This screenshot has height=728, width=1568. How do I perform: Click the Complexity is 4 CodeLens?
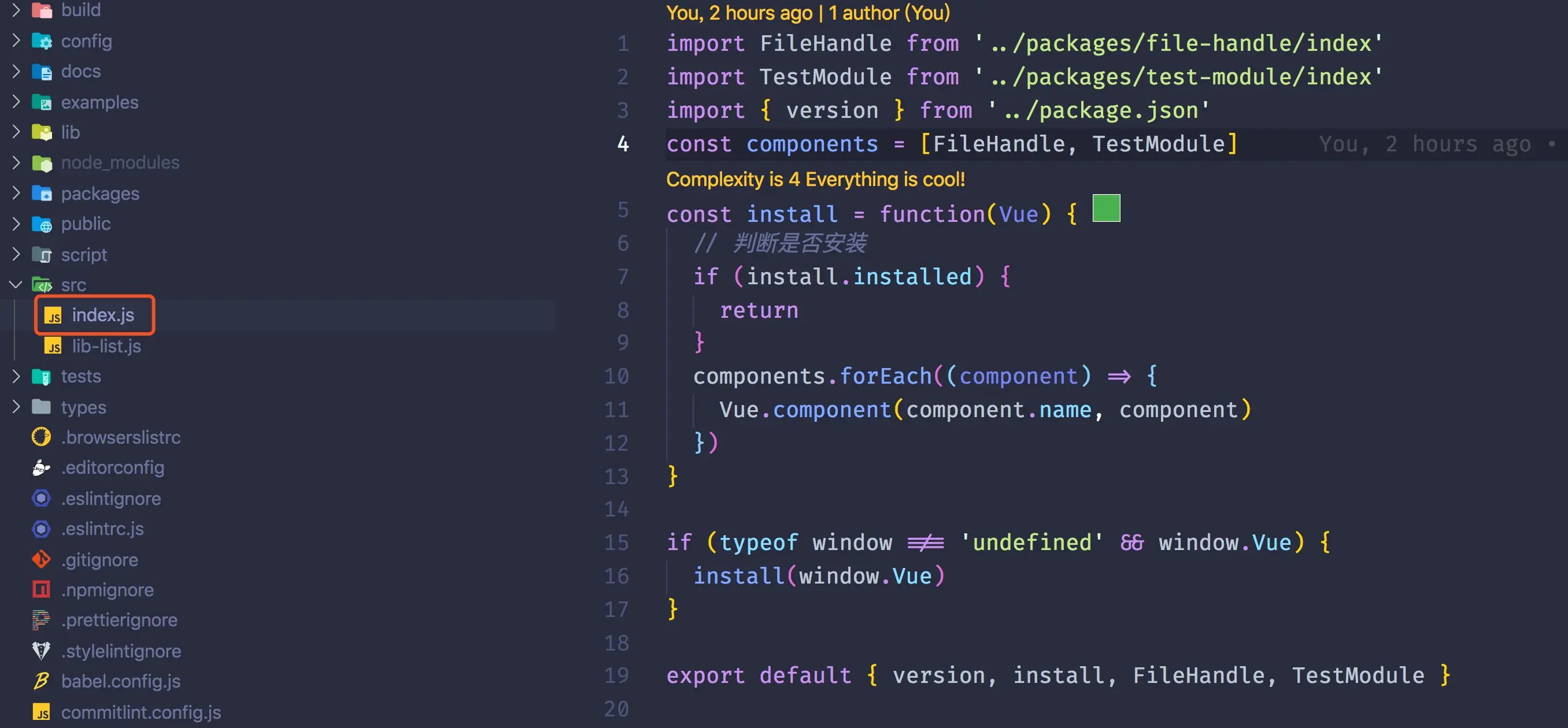click(x=815, y=180)
